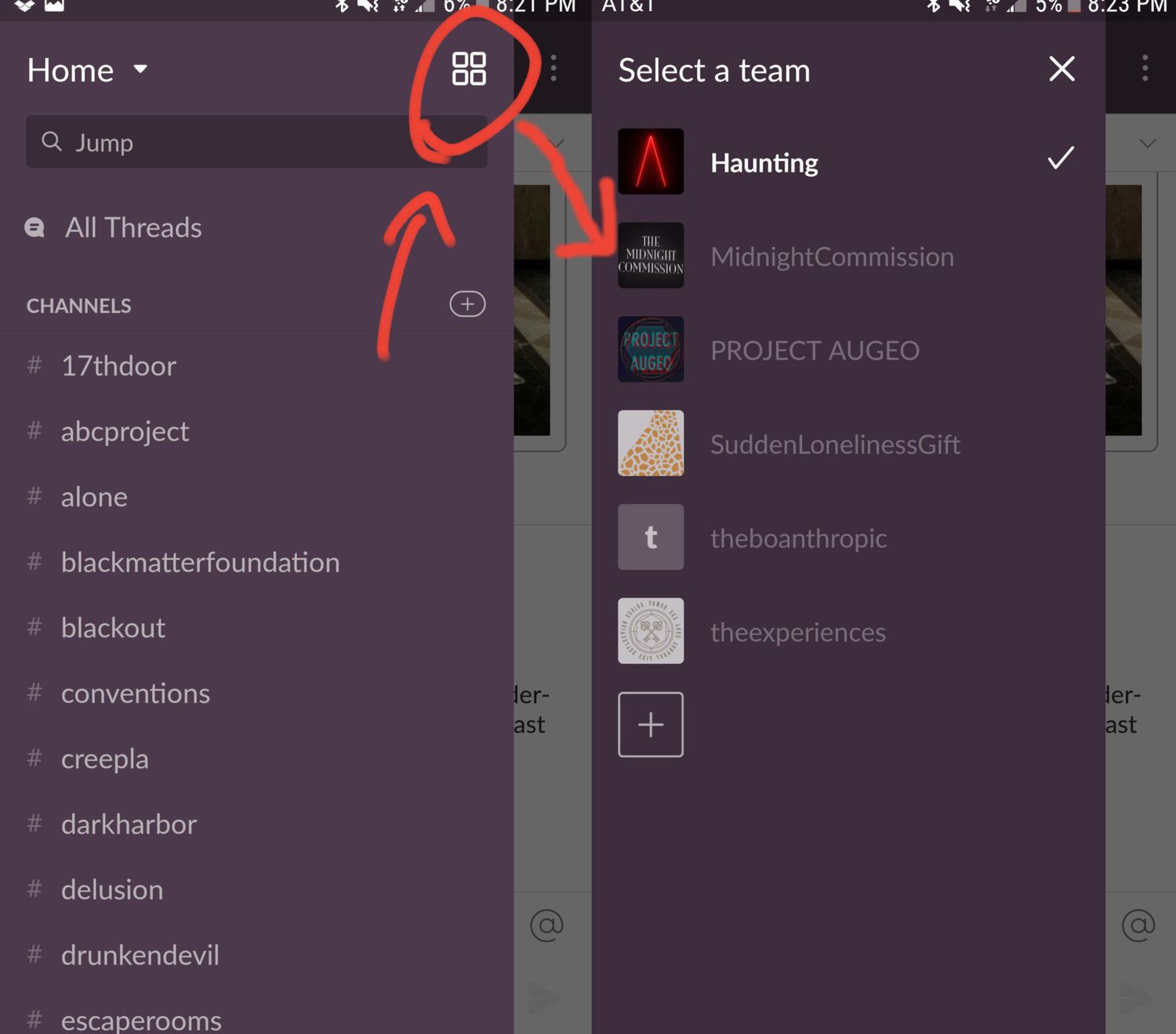Tap the right-side @ mention icon

click(1138, 925)
